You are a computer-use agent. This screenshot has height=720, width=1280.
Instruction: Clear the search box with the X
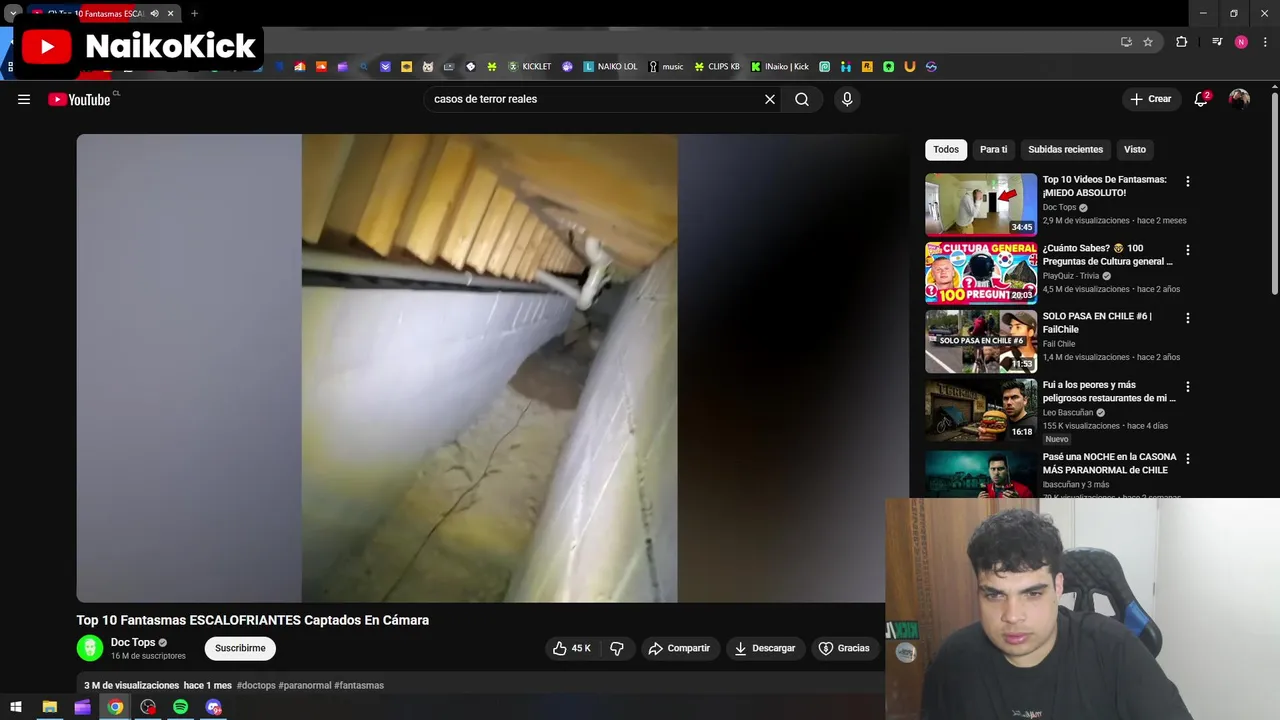(x=770, y=99)
